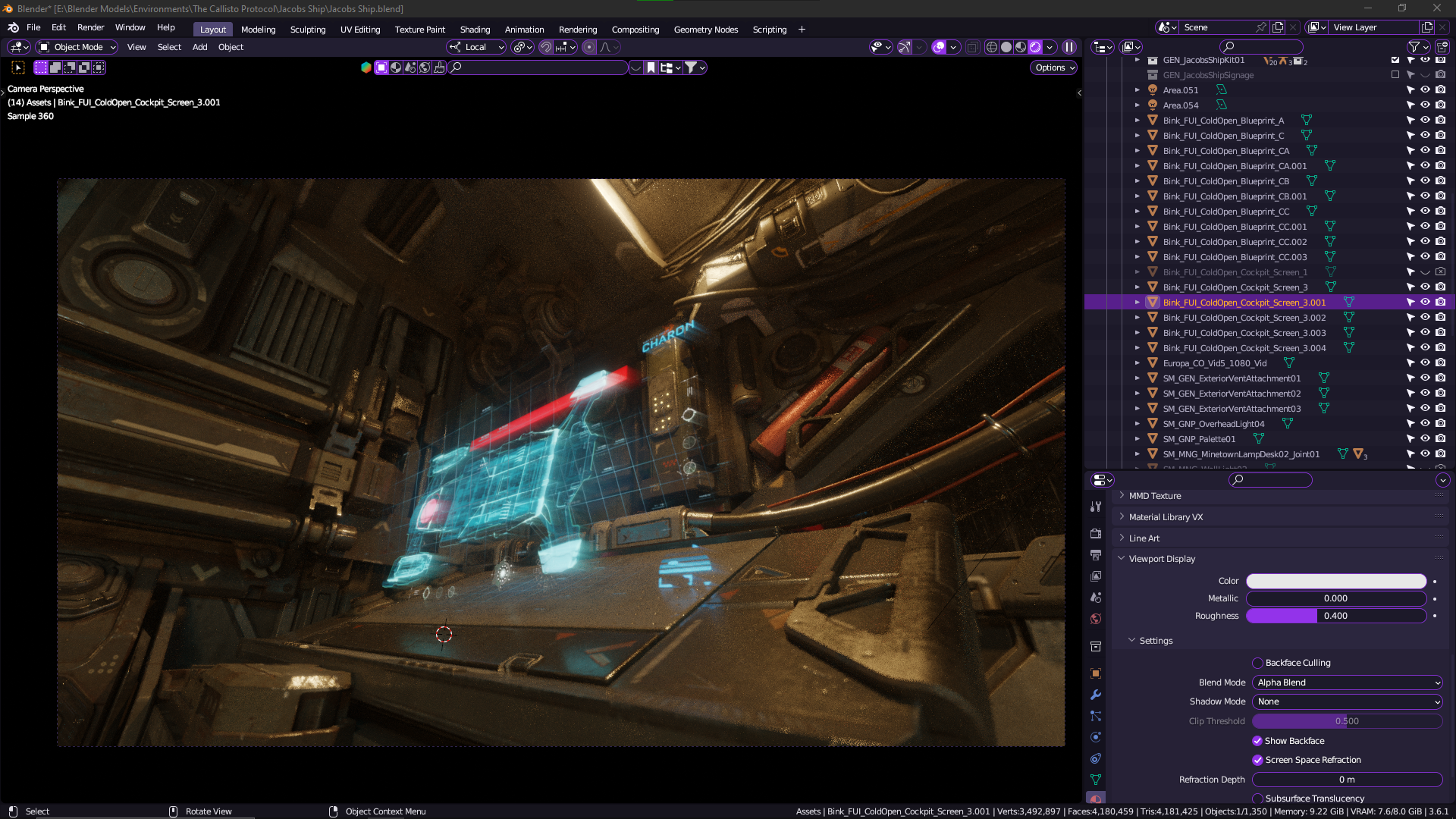Open Object Data green triangle tab
Viewport: 1456px width, 819px height.
pos(1096,780)
